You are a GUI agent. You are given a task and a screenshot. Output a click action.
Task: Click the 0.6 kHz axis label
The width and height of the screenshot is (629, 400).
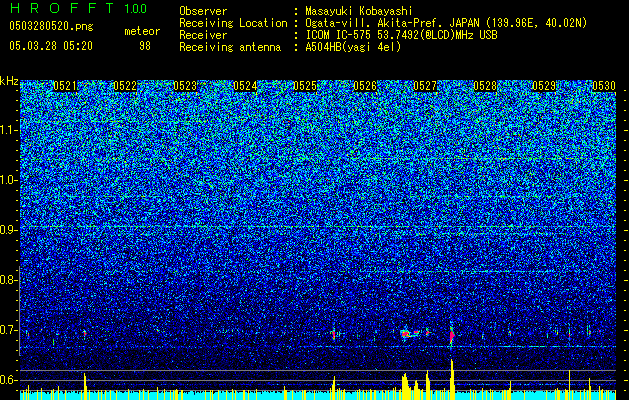8,380
